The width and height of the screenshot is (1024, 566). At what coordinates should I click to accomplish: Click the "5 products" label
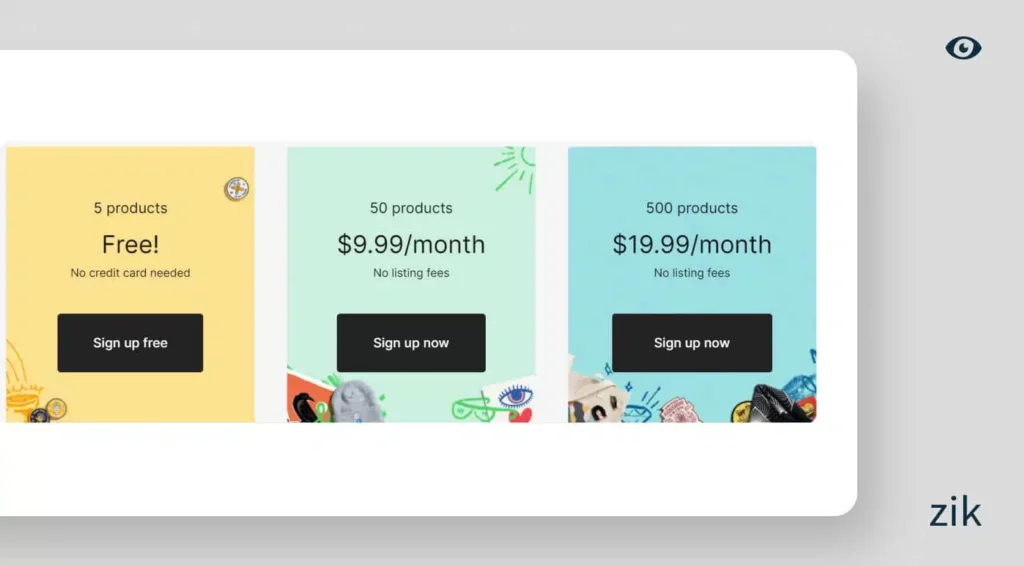[x=130, y=208]
